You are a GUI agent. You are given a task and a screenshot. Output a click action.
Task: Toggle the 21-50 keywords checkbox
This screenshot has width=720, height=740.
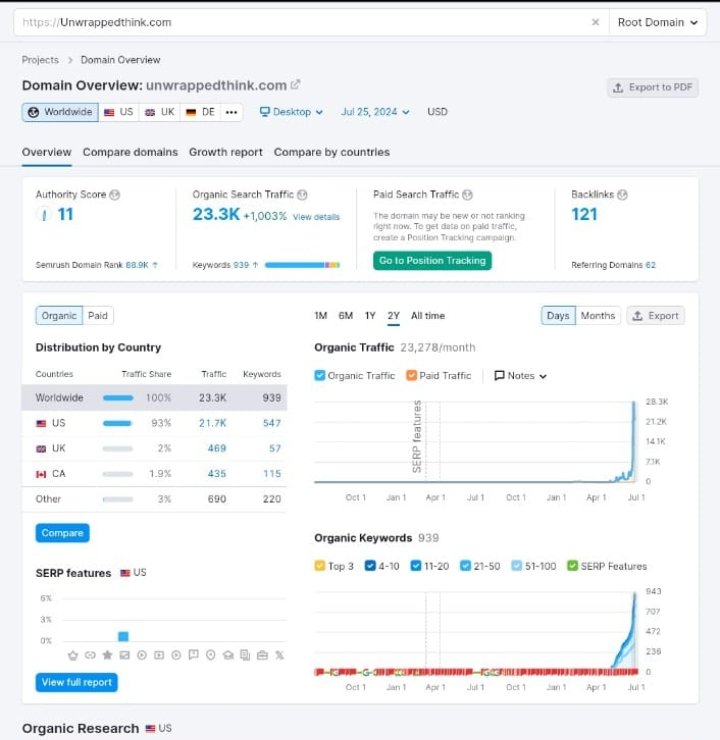coord(466,566)
